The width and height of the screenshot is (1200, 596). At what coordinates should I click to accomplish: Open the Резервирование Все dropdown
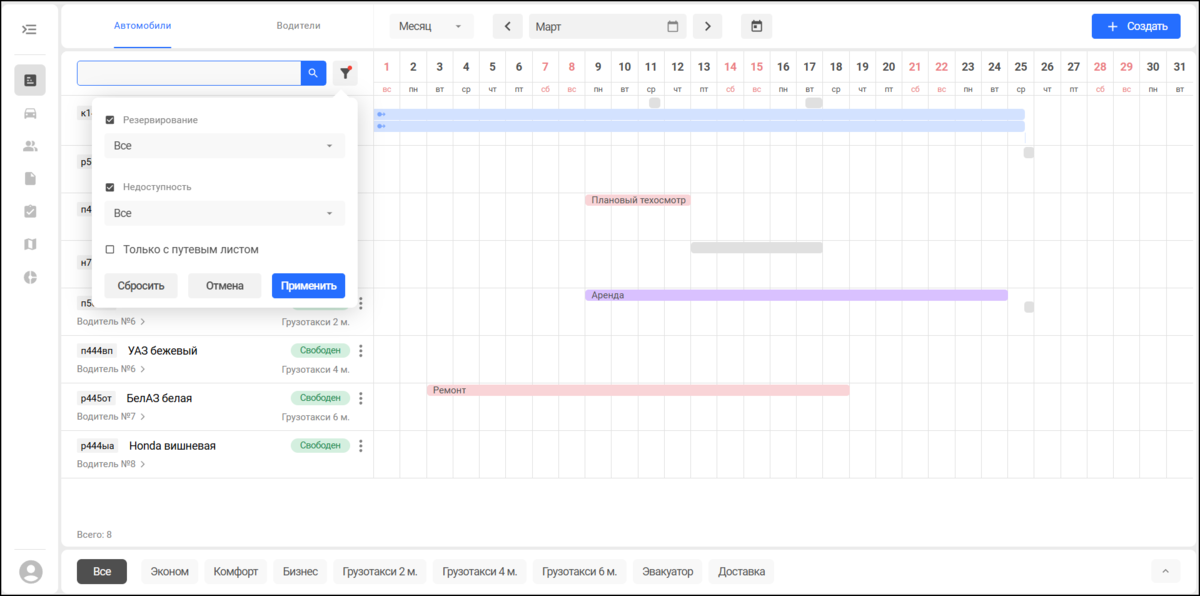(x=224, y=146)
